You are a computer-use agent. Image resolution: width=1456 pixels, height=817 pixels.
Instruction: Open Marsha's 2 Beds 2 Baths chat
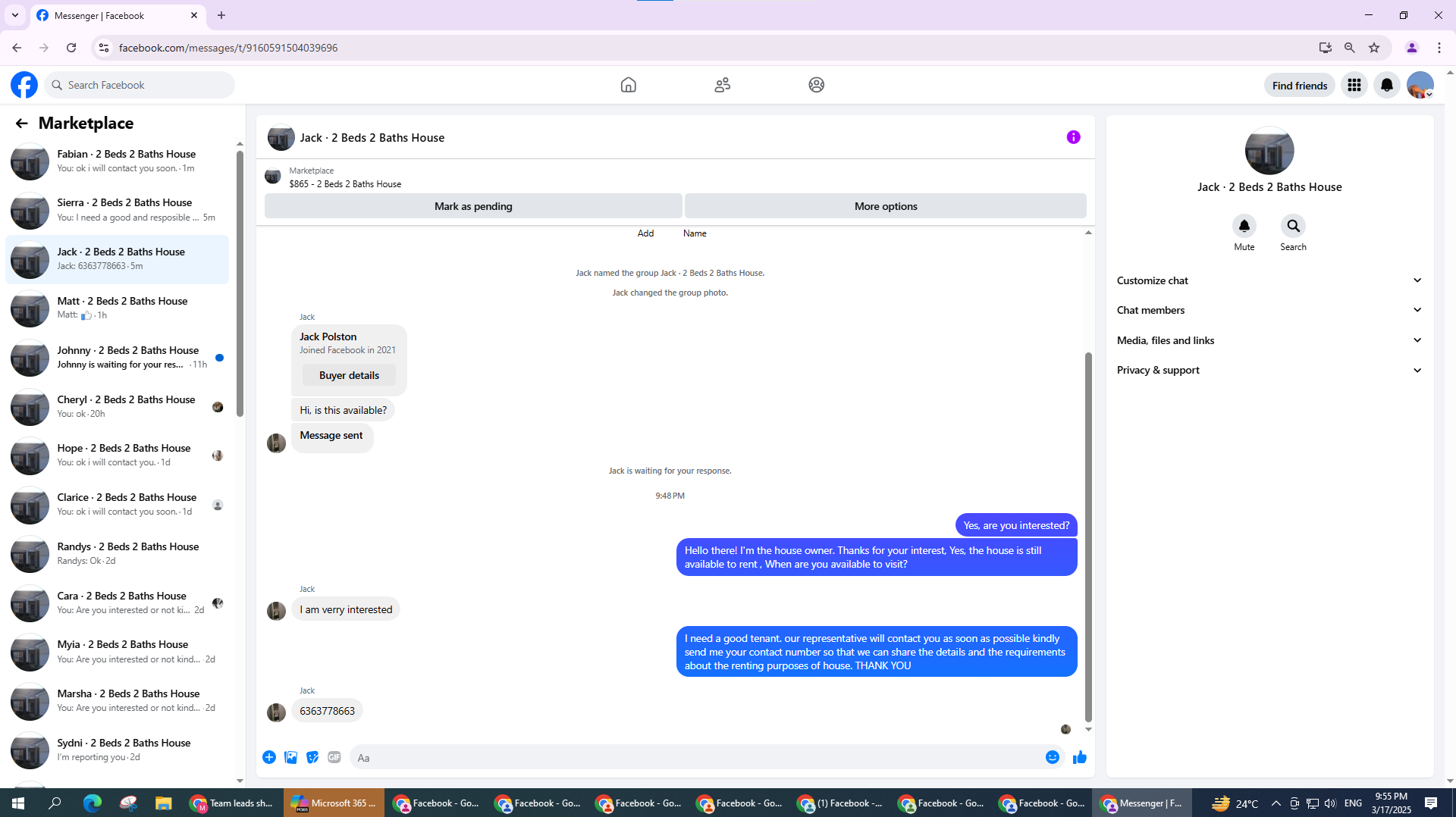[118, 701]
